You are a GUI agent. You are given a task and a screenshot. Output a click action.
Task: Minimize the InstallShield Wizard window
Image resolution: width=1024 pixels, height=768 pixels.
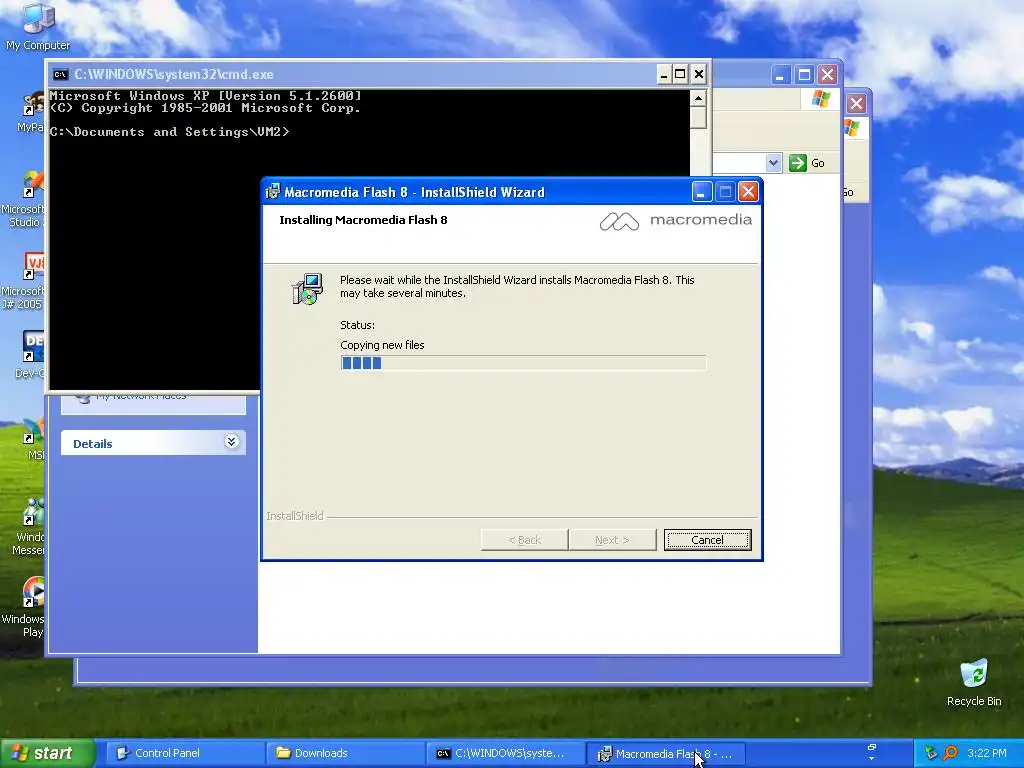point(702,191)
